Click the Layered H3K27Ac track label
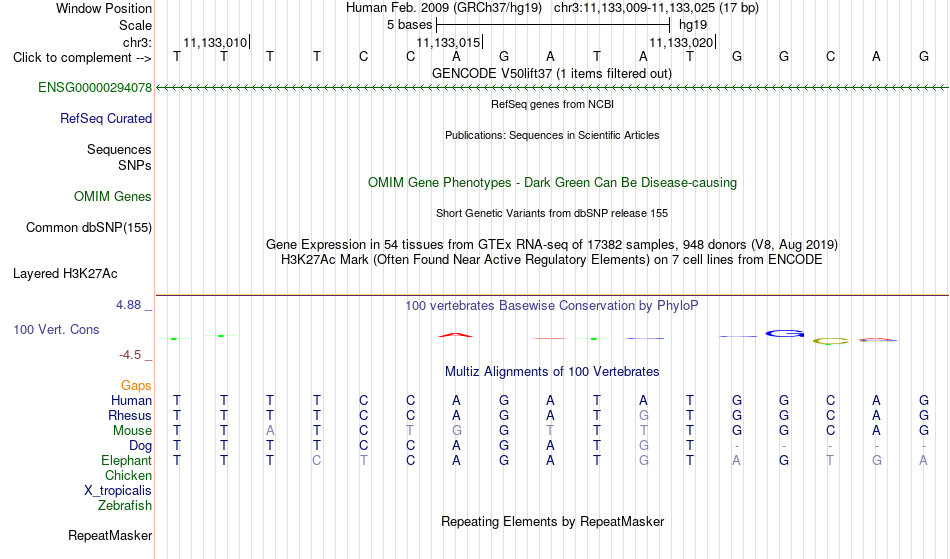950x559 pixels. pos(65,274)
